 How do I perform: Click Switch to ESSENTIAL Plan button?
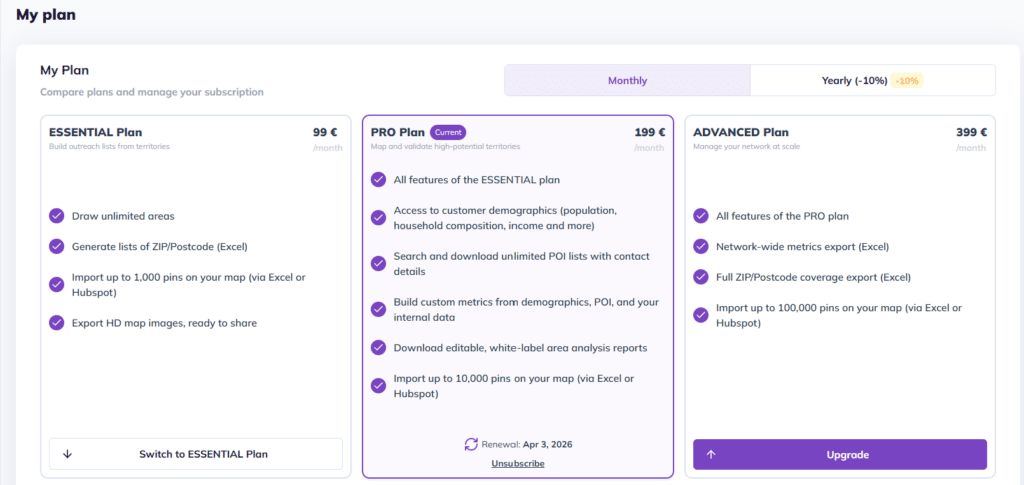pos(196,454)
